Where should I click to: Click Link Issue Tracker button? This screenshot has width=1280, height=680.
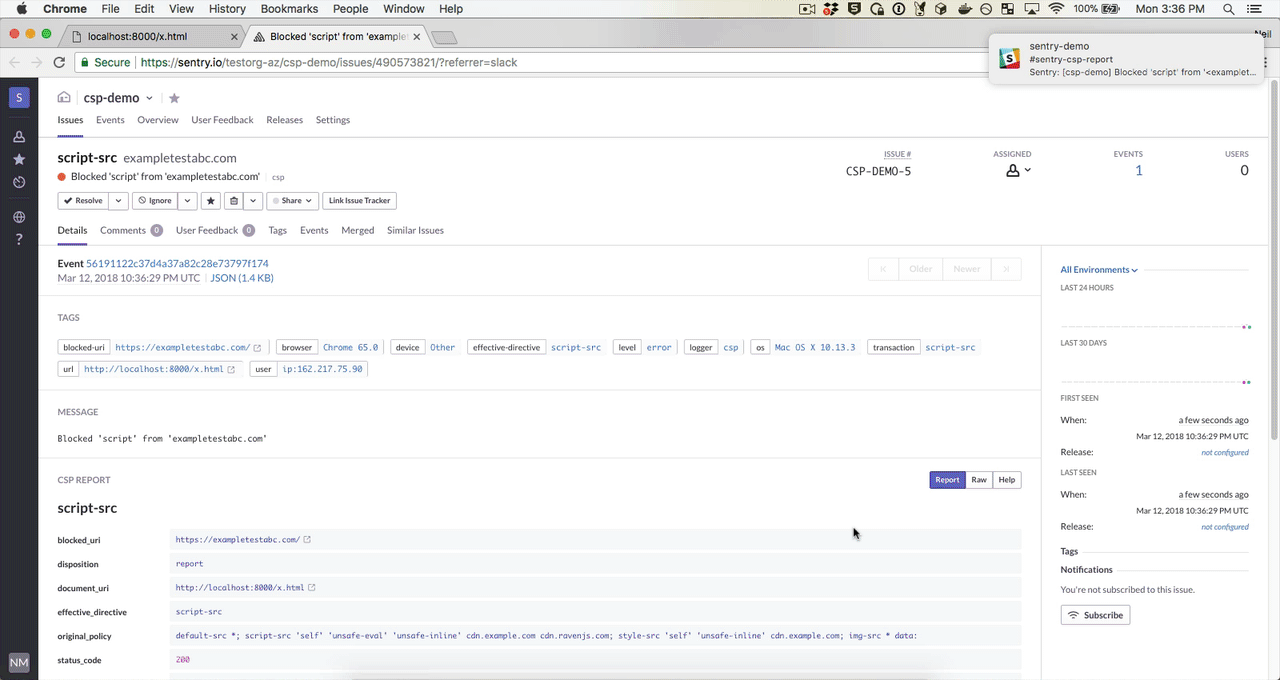coord(360,201)
